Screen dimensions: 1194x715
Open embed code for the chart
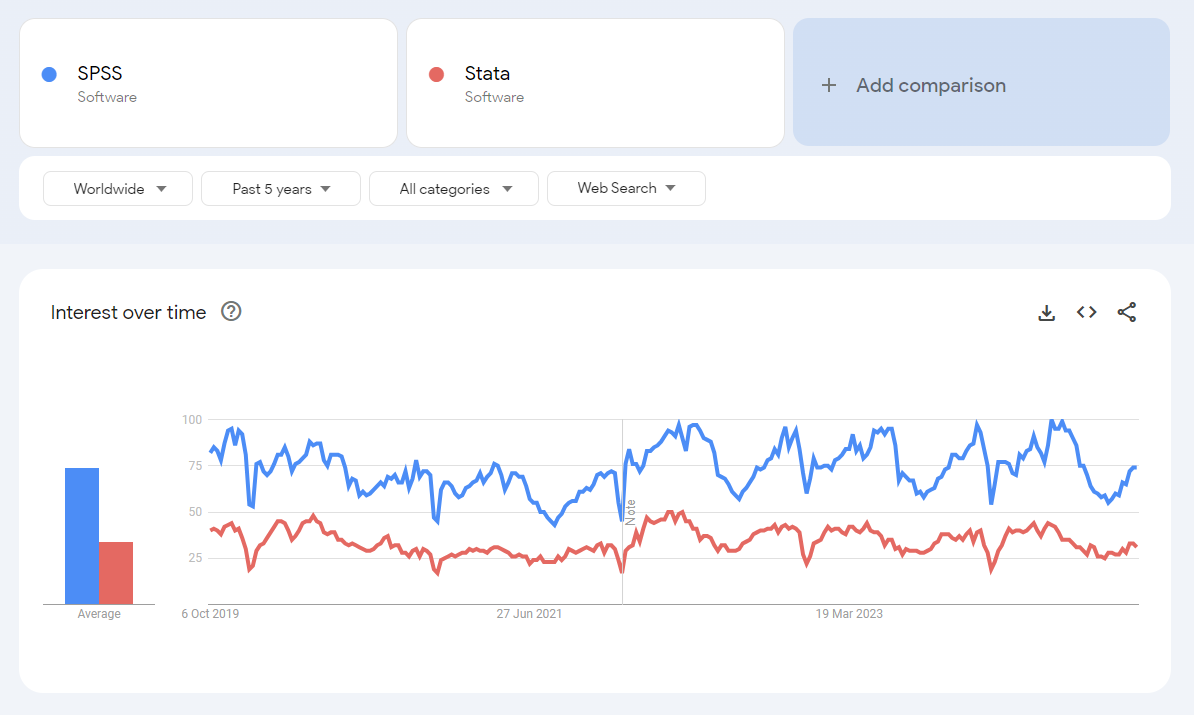coord(1086,312)
